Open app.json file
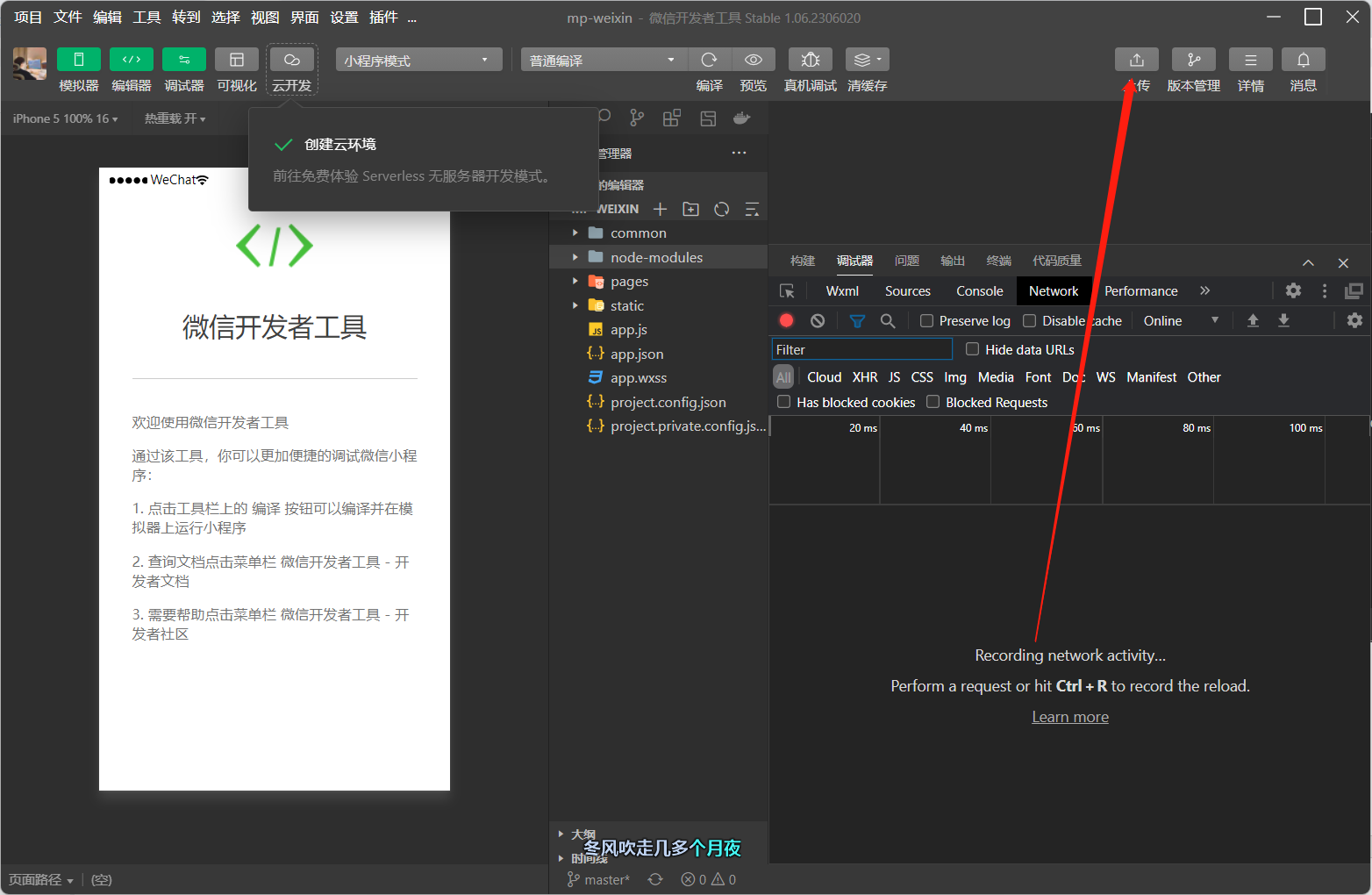1372x895 pixels. [x=658, y=354]
